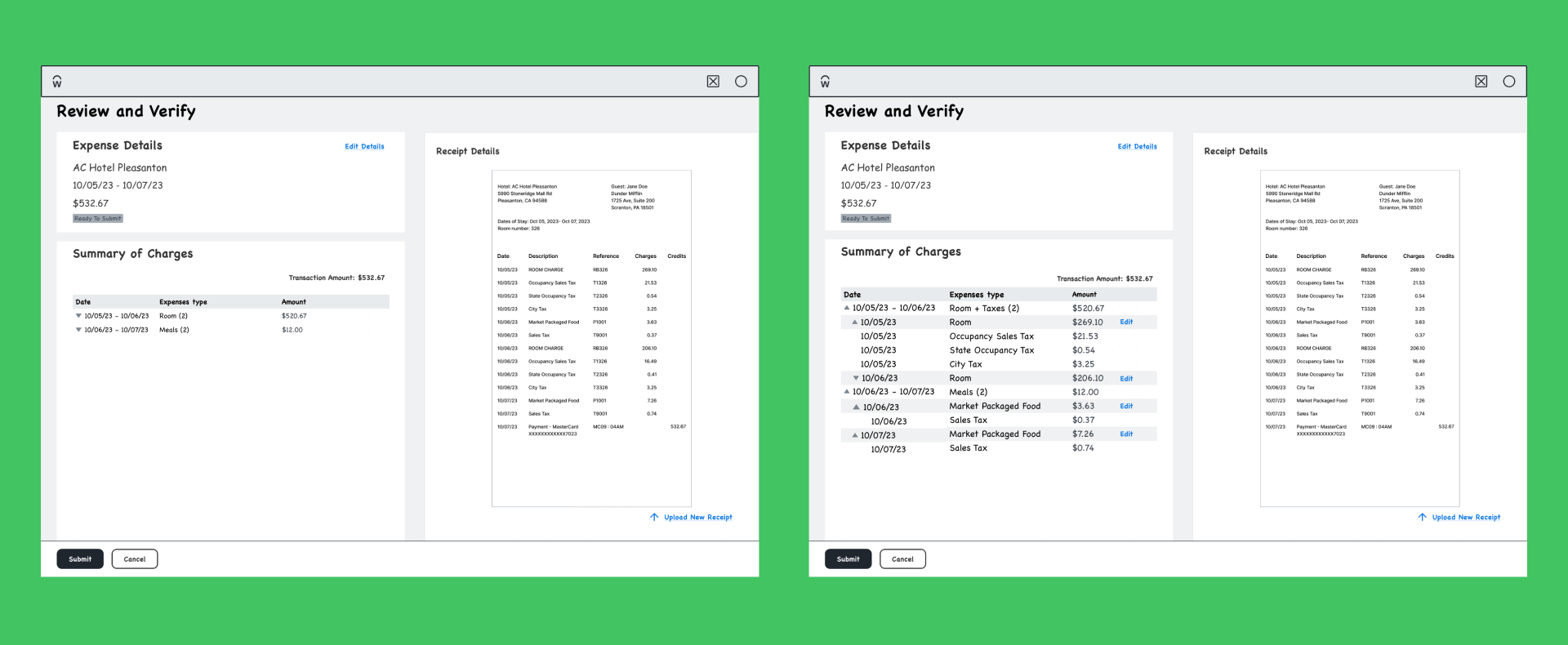Select the City Tax $3.25 row
The image size is (1568, 645).
click(x=999, y=363)
